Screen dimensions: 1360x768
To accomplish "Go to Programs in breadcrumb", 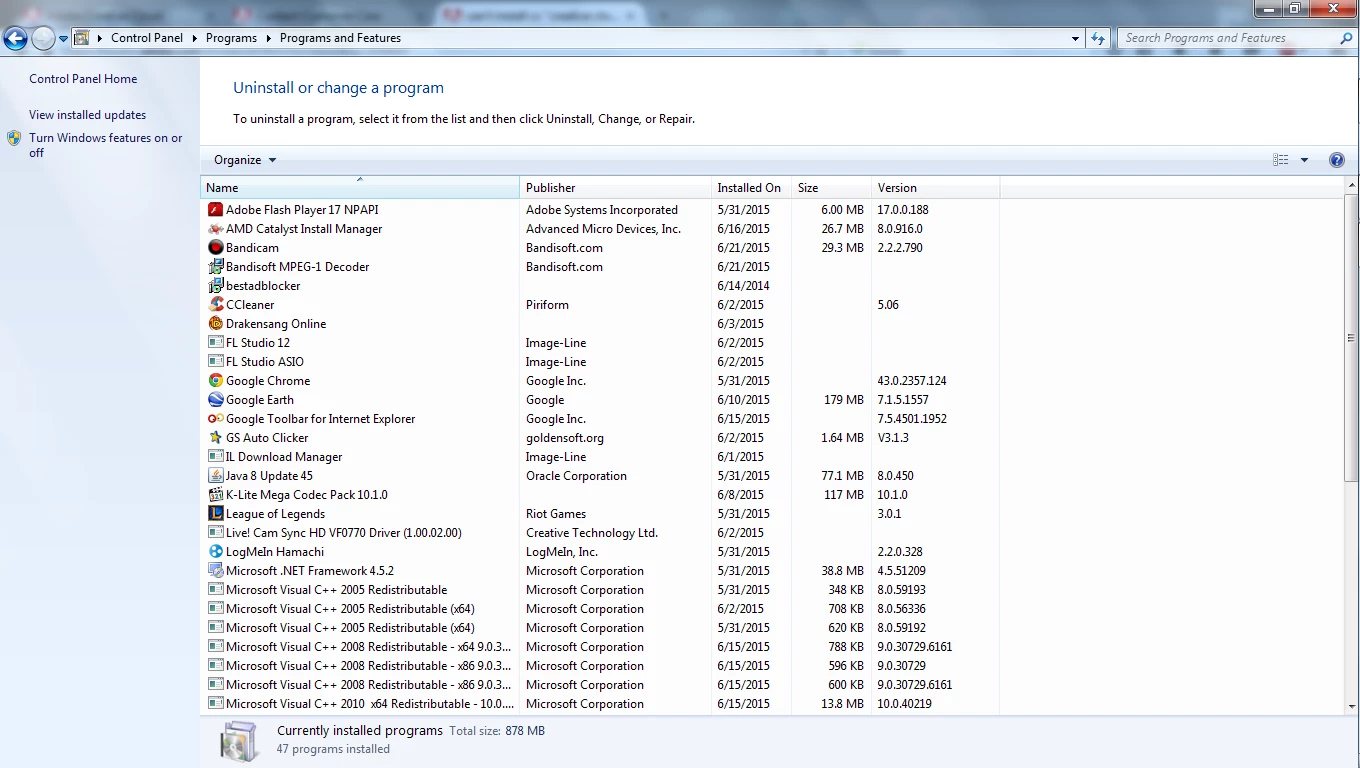I will pos(231,38).
